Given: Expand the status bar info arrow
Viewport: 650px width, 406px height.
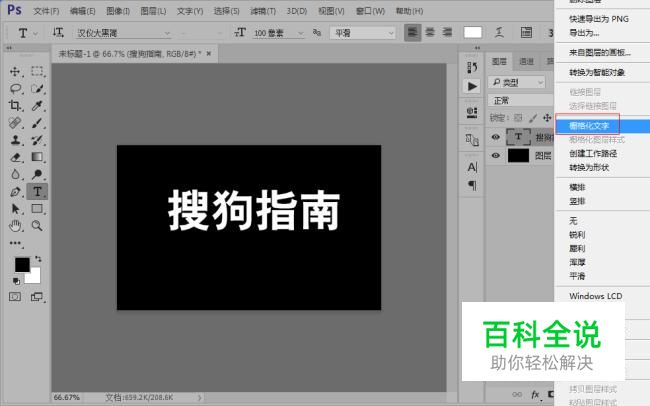Looking at the screenshot, I should coord(199,397).
